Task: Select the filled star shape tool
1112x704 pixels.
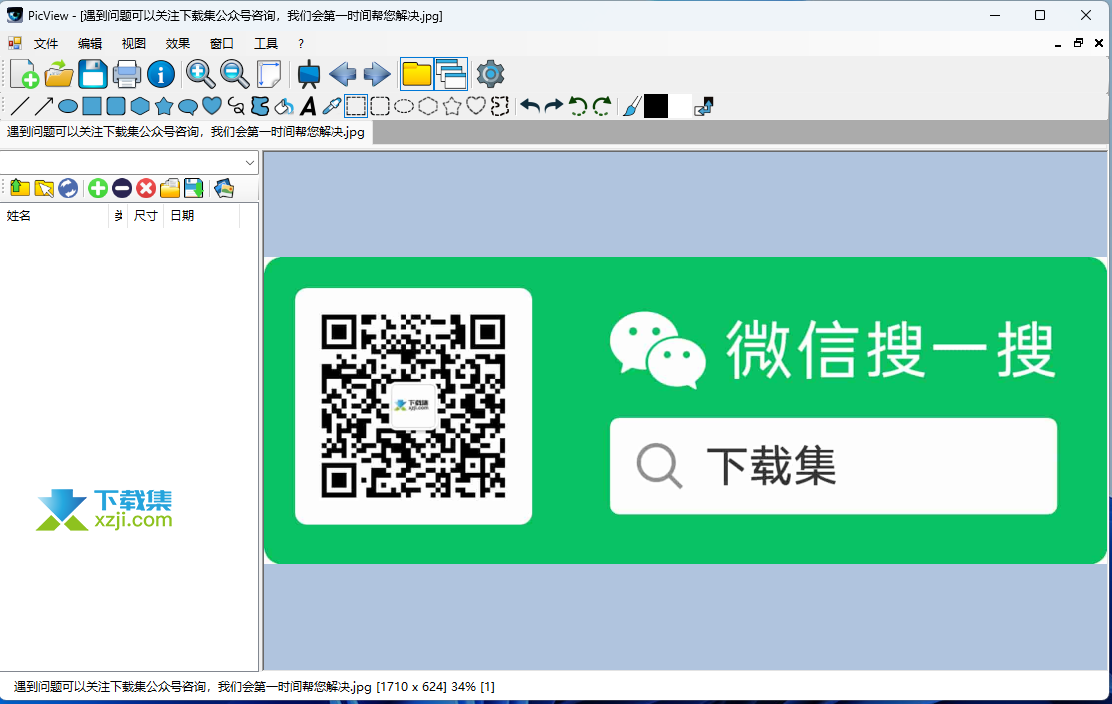Action: [164, 106]
